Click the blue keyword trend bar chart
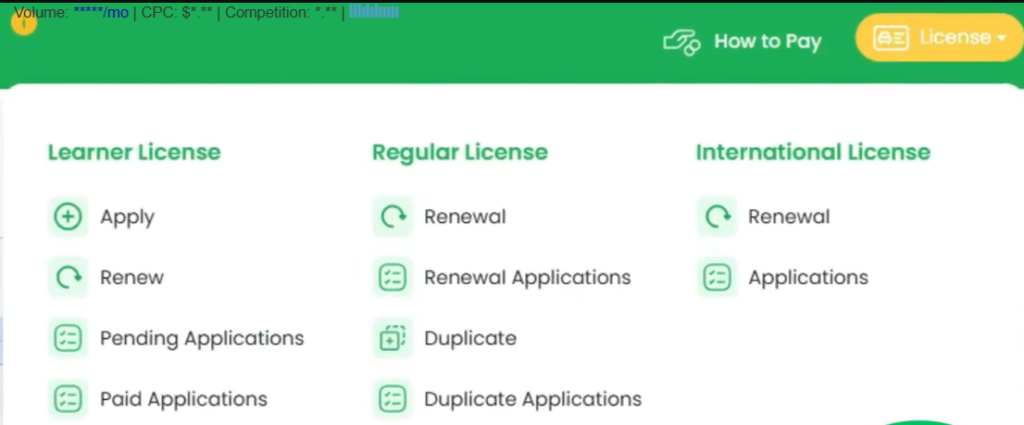The height and width of the screenshot is (425, 1024). 374,12
